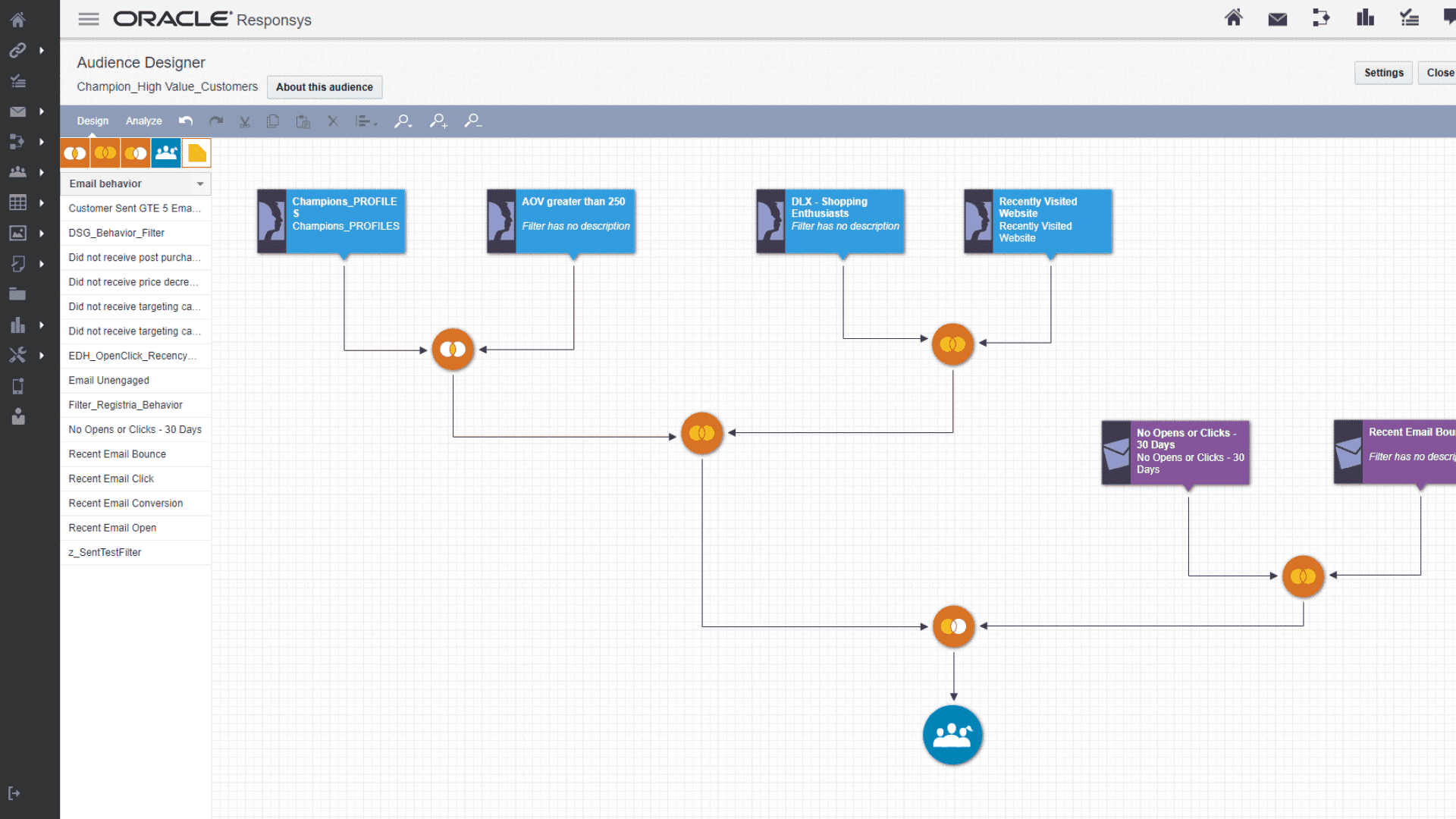Zoom in using the magnifier plus icon
The width and height of the screenshot is (1456, 819).
[438, 121]
